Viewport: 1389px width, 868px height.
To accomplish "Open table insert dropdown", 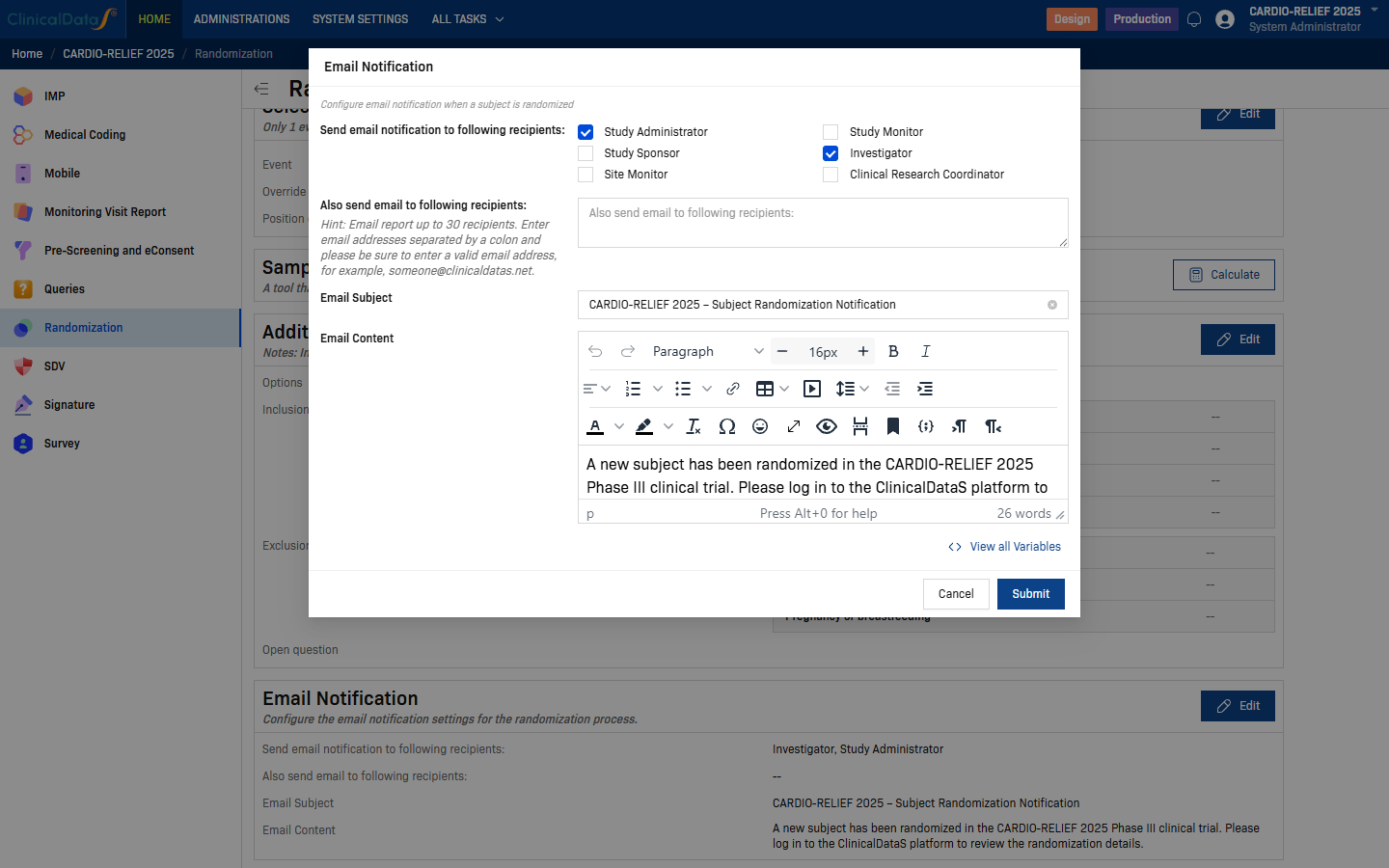I will tap(773, 389).
